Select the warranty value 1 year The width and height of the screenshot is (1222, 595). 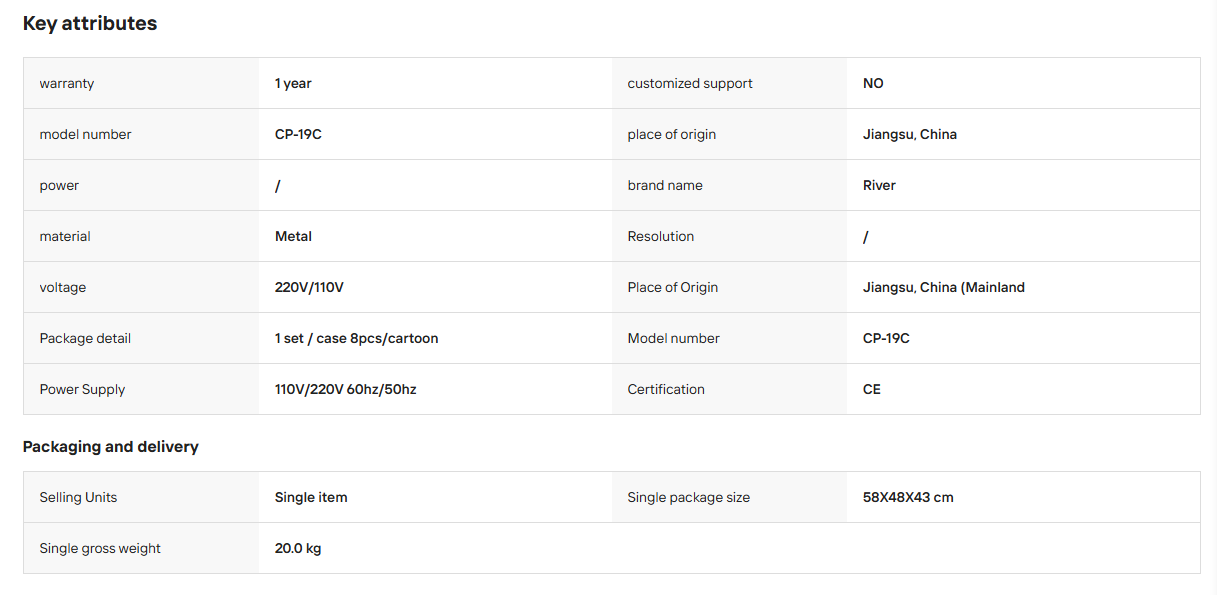(293, 83)
